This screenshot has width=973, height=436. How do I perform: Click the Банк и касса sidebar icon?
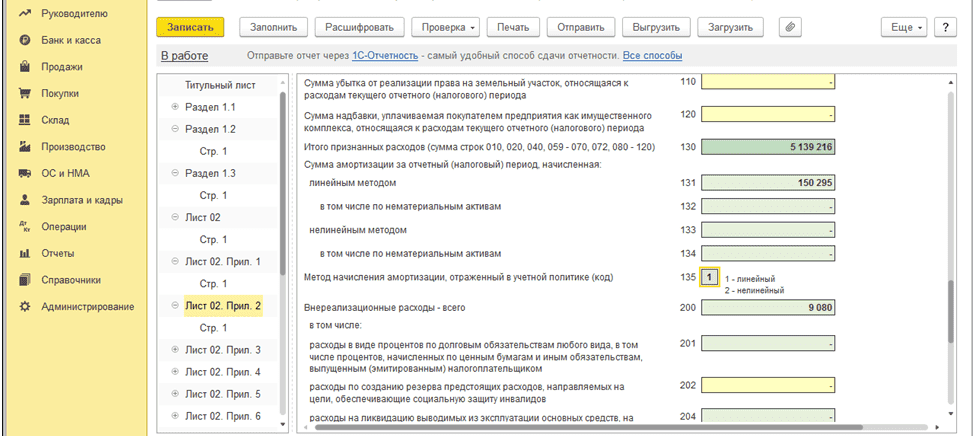click(24, 40)
